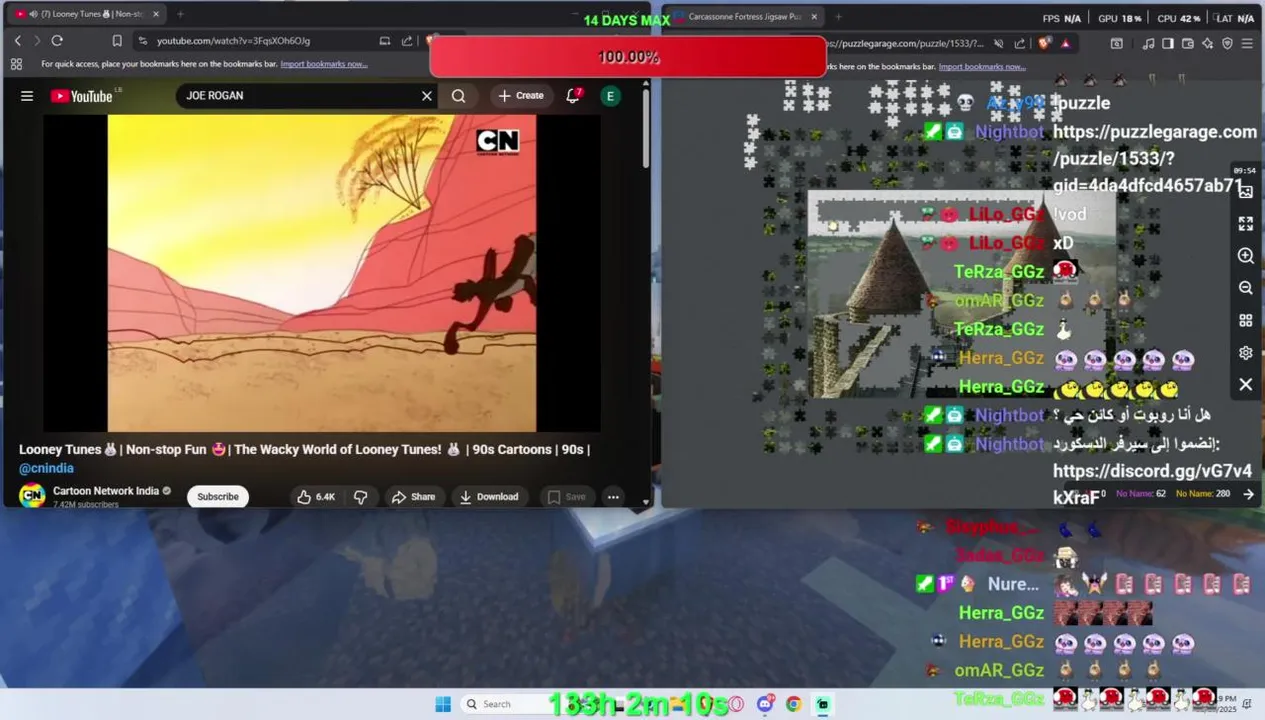This screenshot has width=1265, height=720.
Task: Open the cast/picture-in-picture icon in YouTube address bar
Action: (x=385, y=41)
